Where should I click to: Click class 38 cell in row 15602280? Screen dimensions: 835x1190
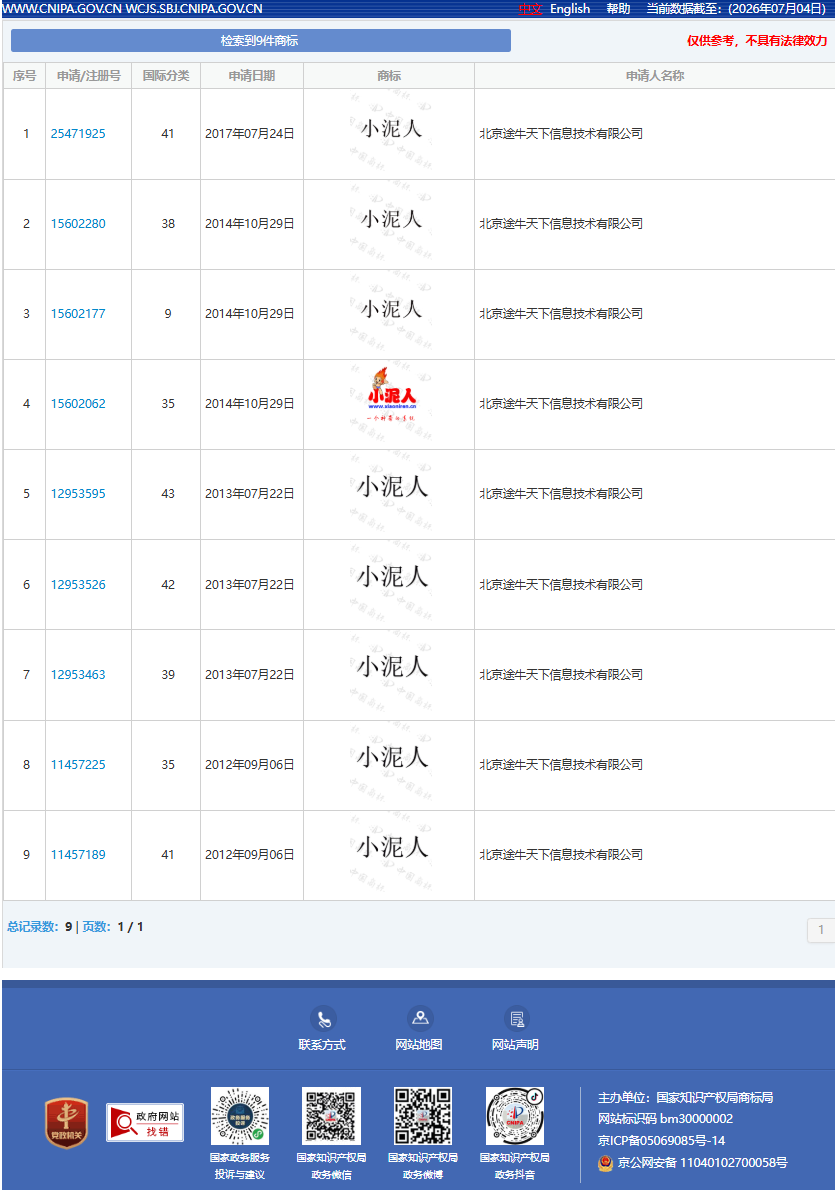pos(168,224)
